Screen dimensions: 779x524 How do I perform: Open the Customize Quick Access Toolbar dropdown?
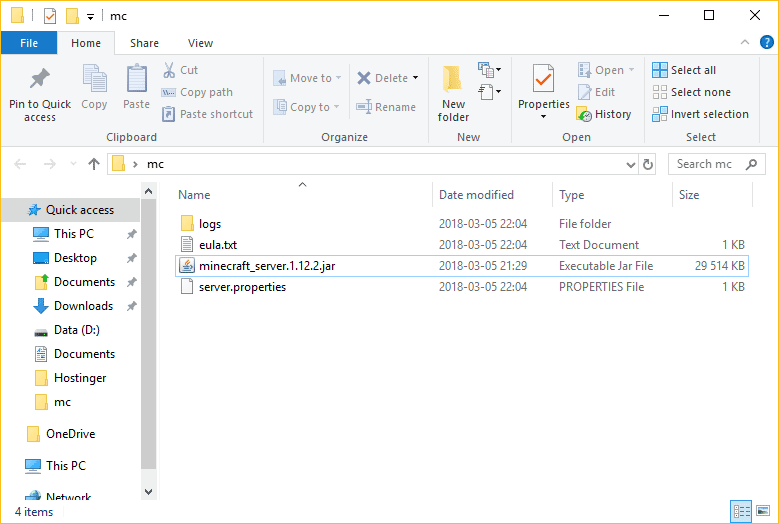(x=90, y=17)
